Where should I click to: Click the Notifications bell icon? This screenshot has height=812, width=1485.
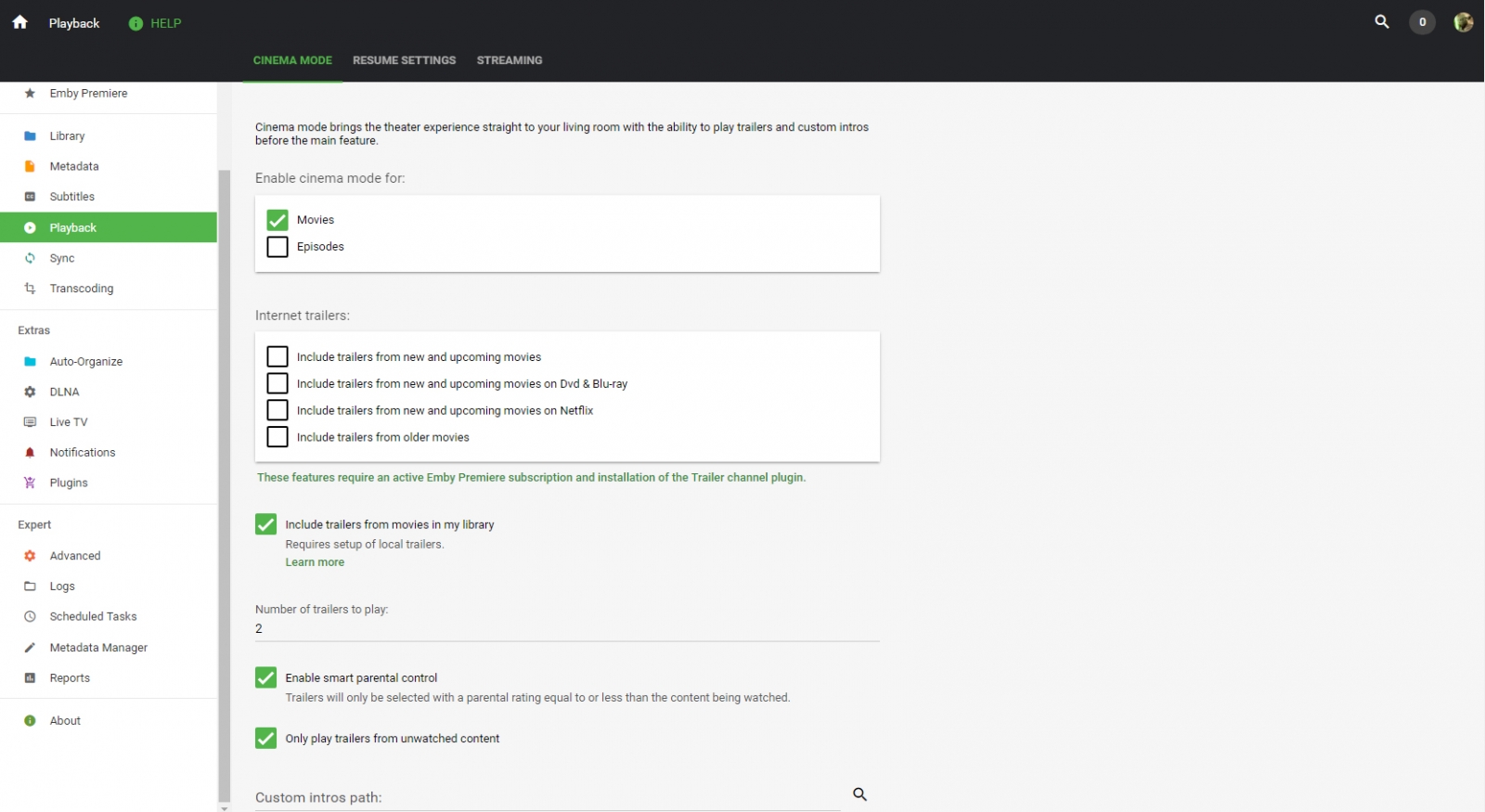tap(30, 453)
